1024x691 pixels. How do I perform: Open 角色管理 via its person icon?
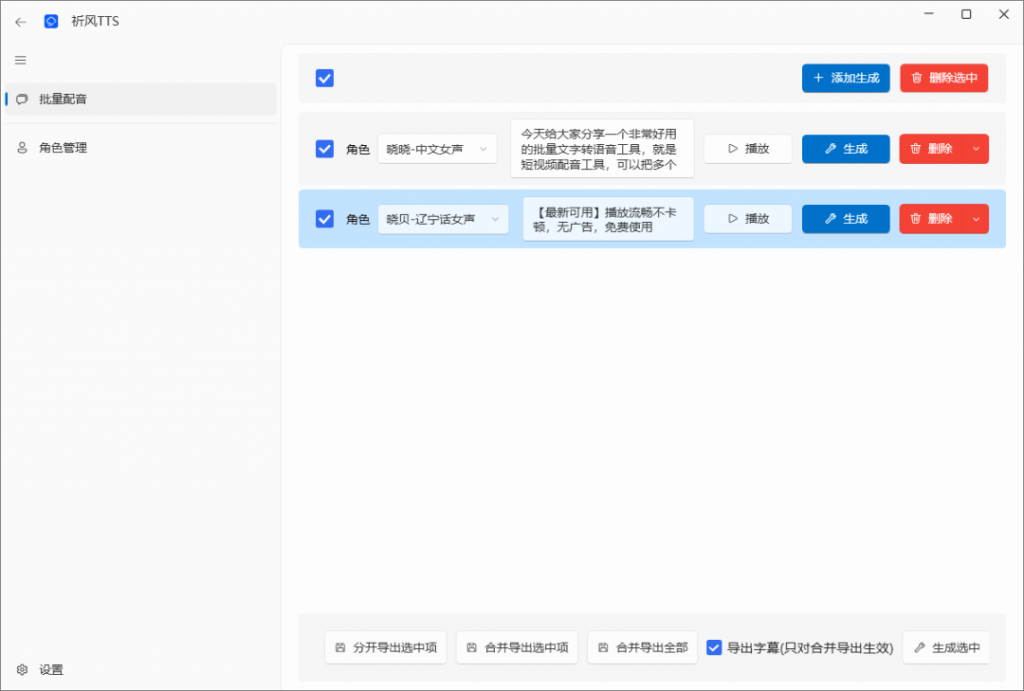point(22,147)
